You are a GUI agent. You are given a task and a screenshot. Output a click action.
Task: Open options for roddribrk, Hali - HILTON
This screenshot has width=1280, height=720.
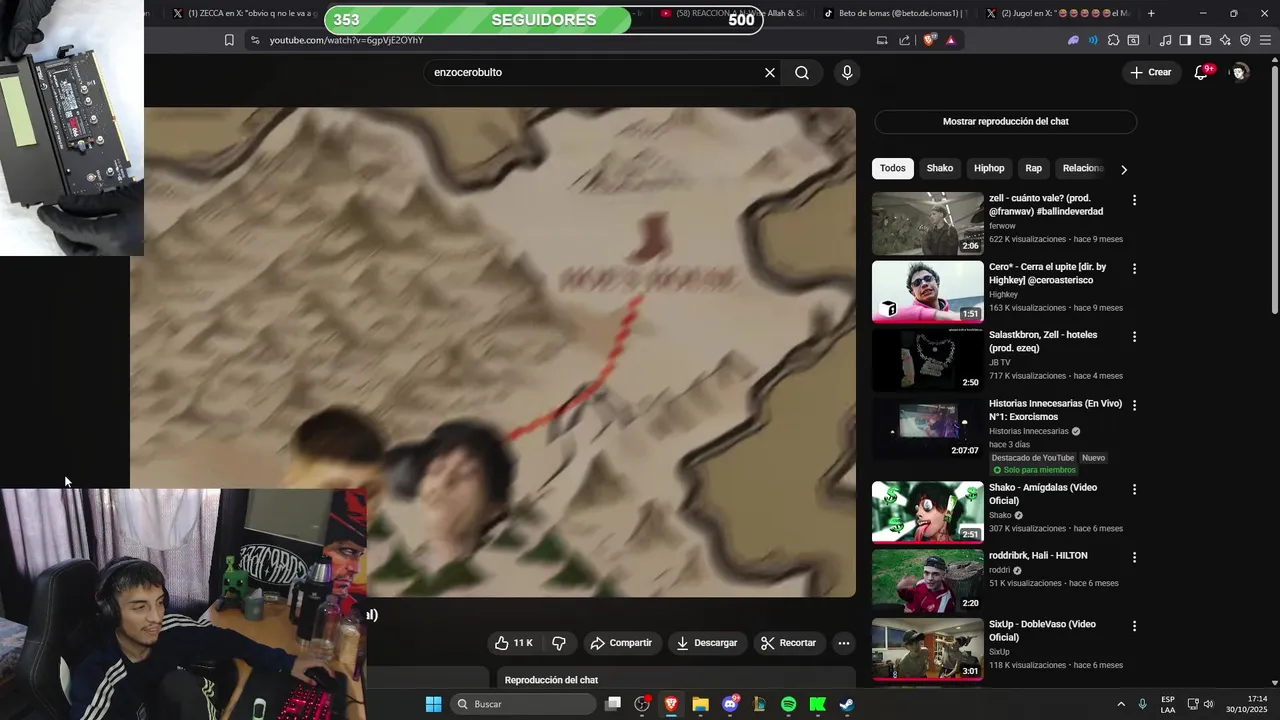click(1134, 557)
